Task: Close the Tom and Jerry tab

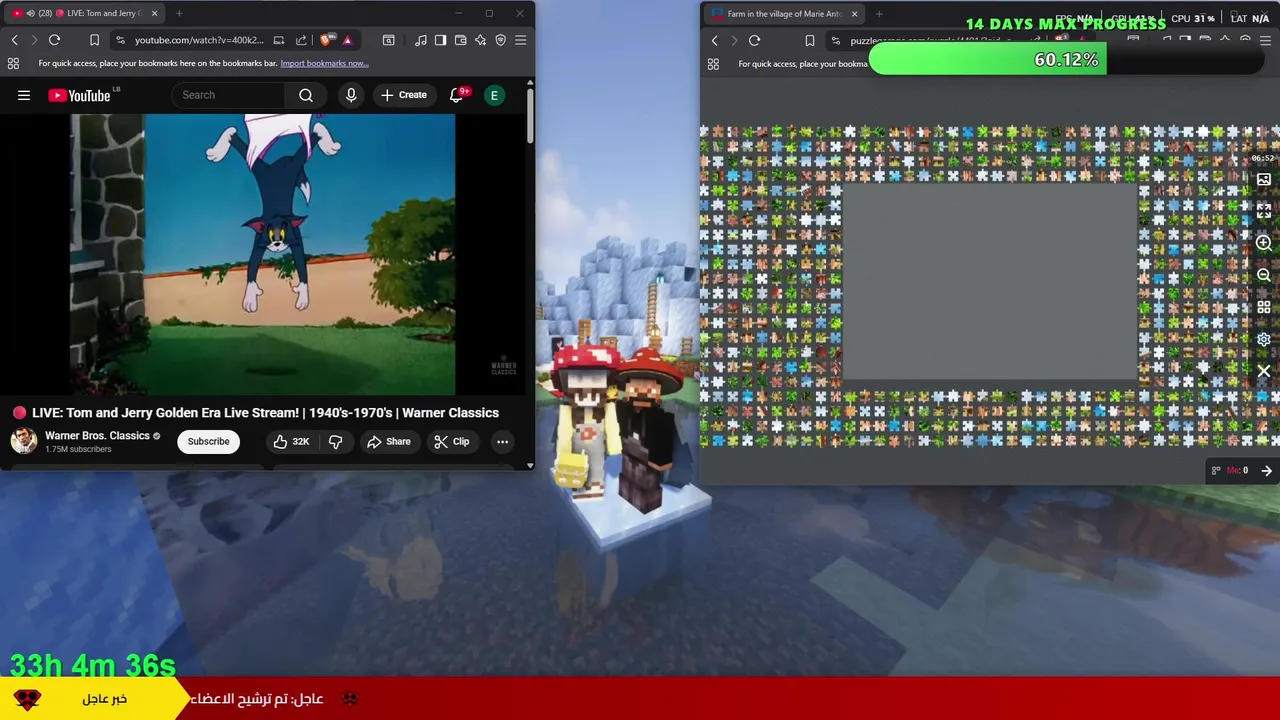Action: (x=154, y=13)
